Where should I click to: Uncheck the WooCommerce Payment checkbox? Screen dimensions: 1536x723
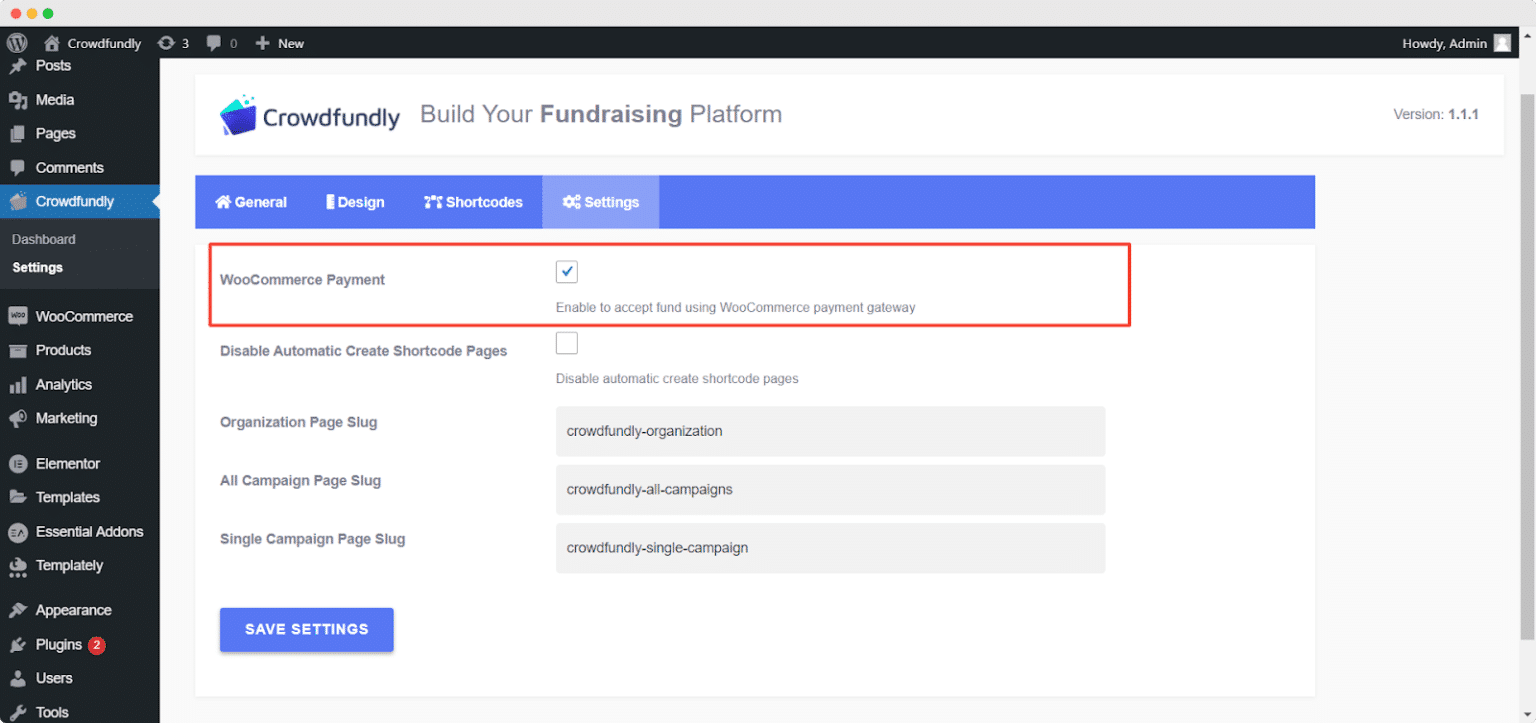[x=567, y=272]
